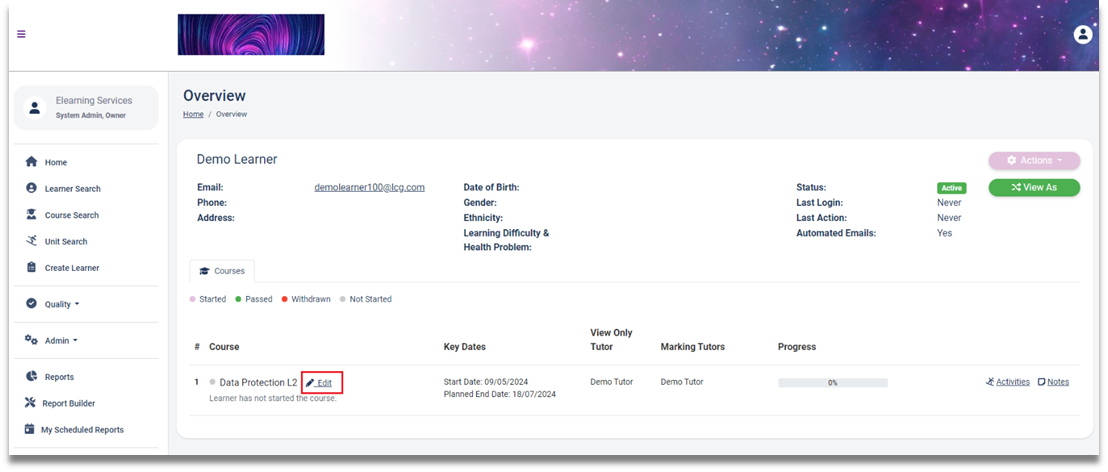Click the Demo Learner name heading

point(237,160)
